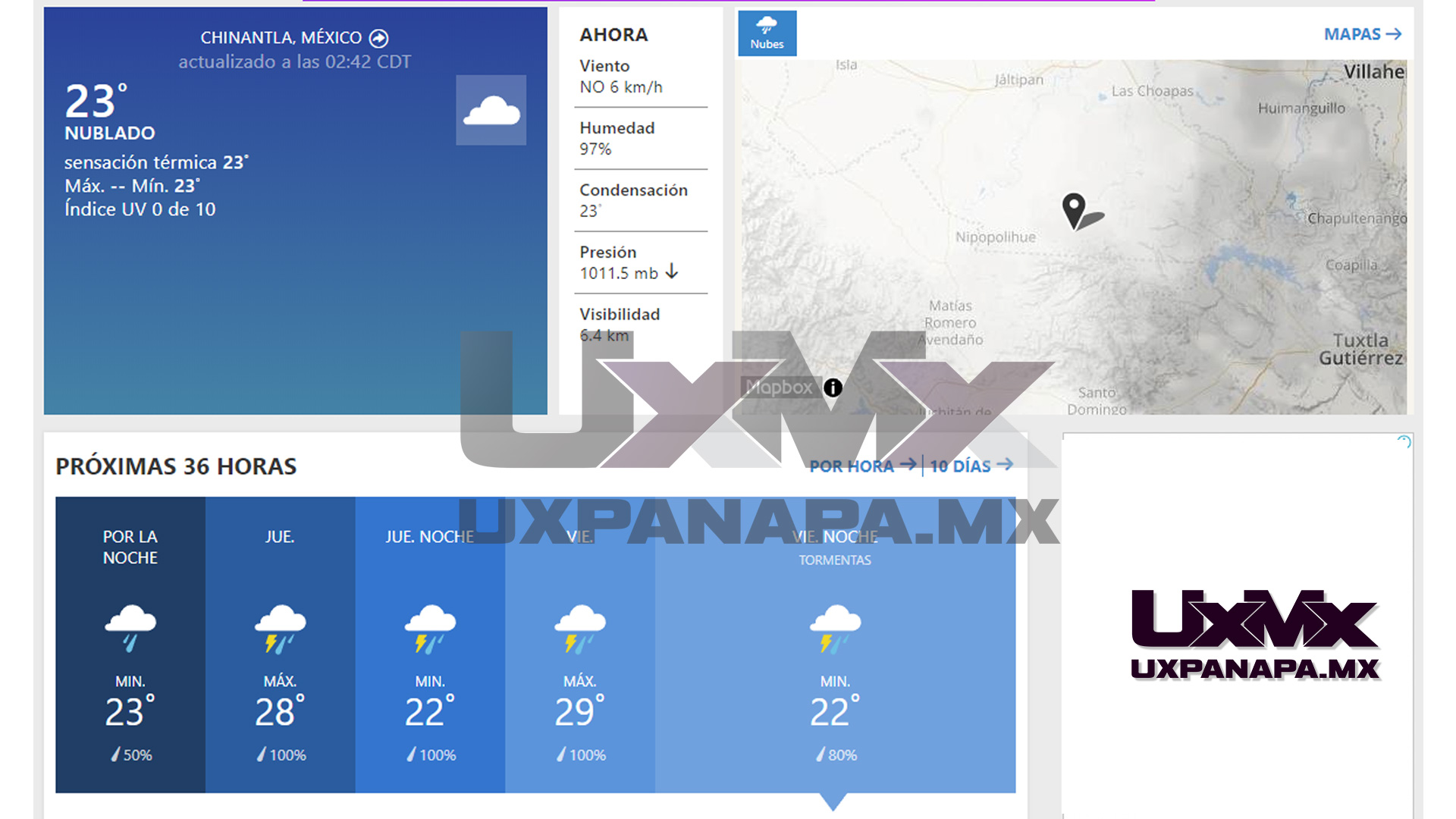Click the NUBLADO condition text
The height and width of the screenshot is (819, 1456).
coord(110,133)
